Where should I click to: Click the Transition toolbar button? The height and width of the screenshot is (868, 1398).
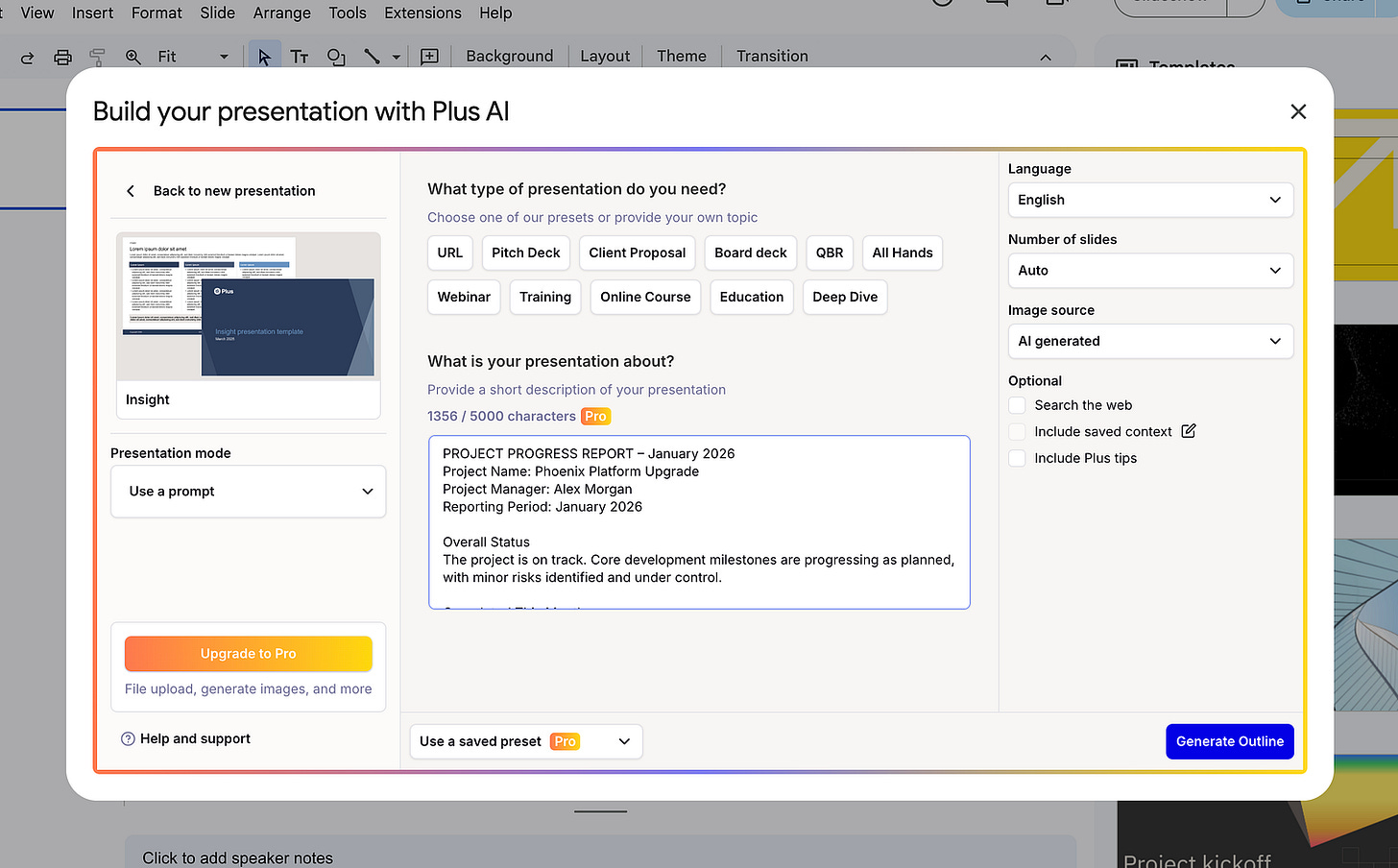click(772, 57)
